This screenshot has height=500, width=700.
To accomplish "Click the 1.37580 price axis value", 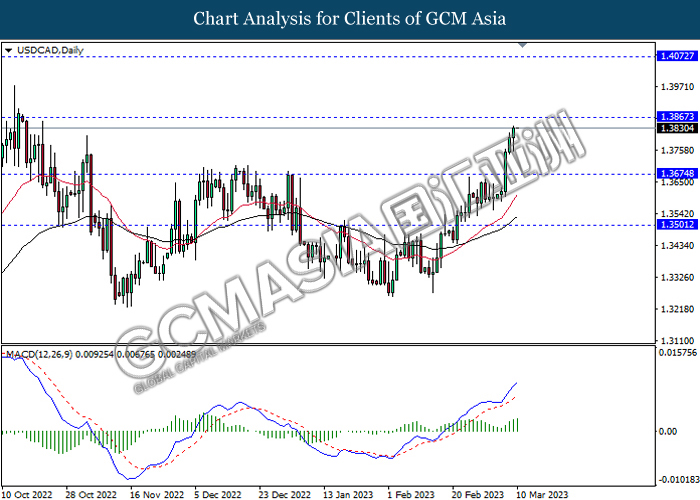I will tap(677, 150).
